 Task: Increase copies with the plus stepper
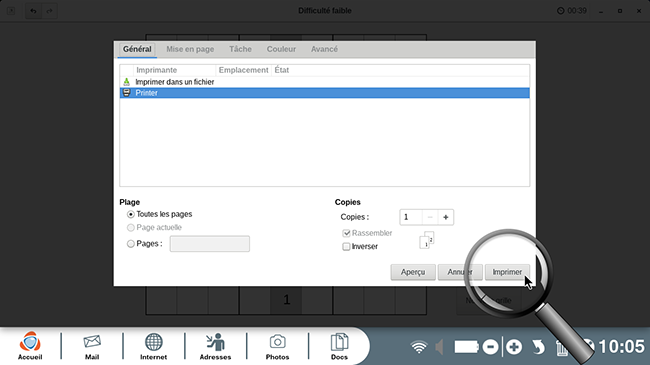(x=446, y=217)
